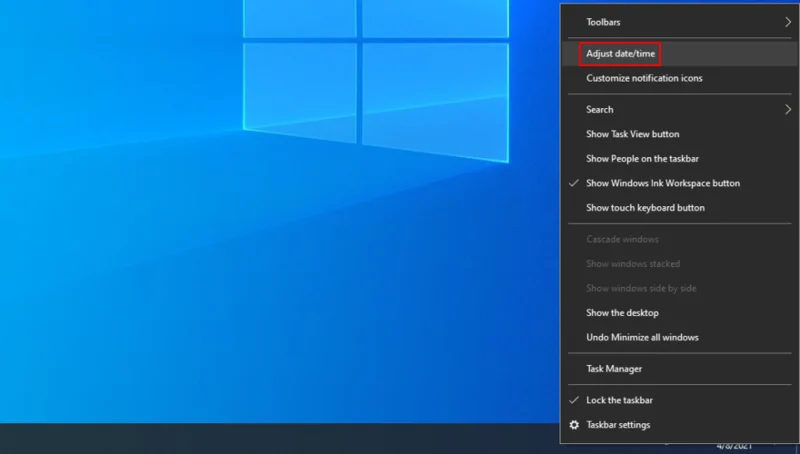This screenshot has width=800, height=454.
Task: Expand the Toolbars submenu arrow
Action: [x=788, y=22]
